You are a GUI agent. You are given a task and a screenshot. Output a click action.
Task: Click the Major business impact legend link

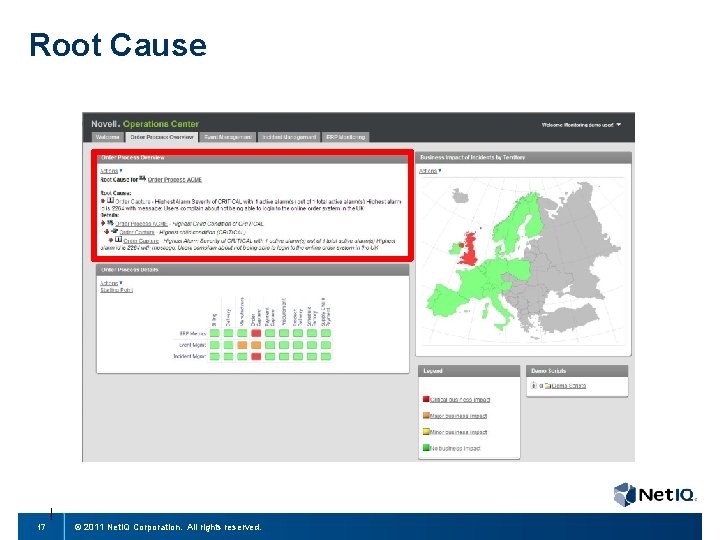458,416
